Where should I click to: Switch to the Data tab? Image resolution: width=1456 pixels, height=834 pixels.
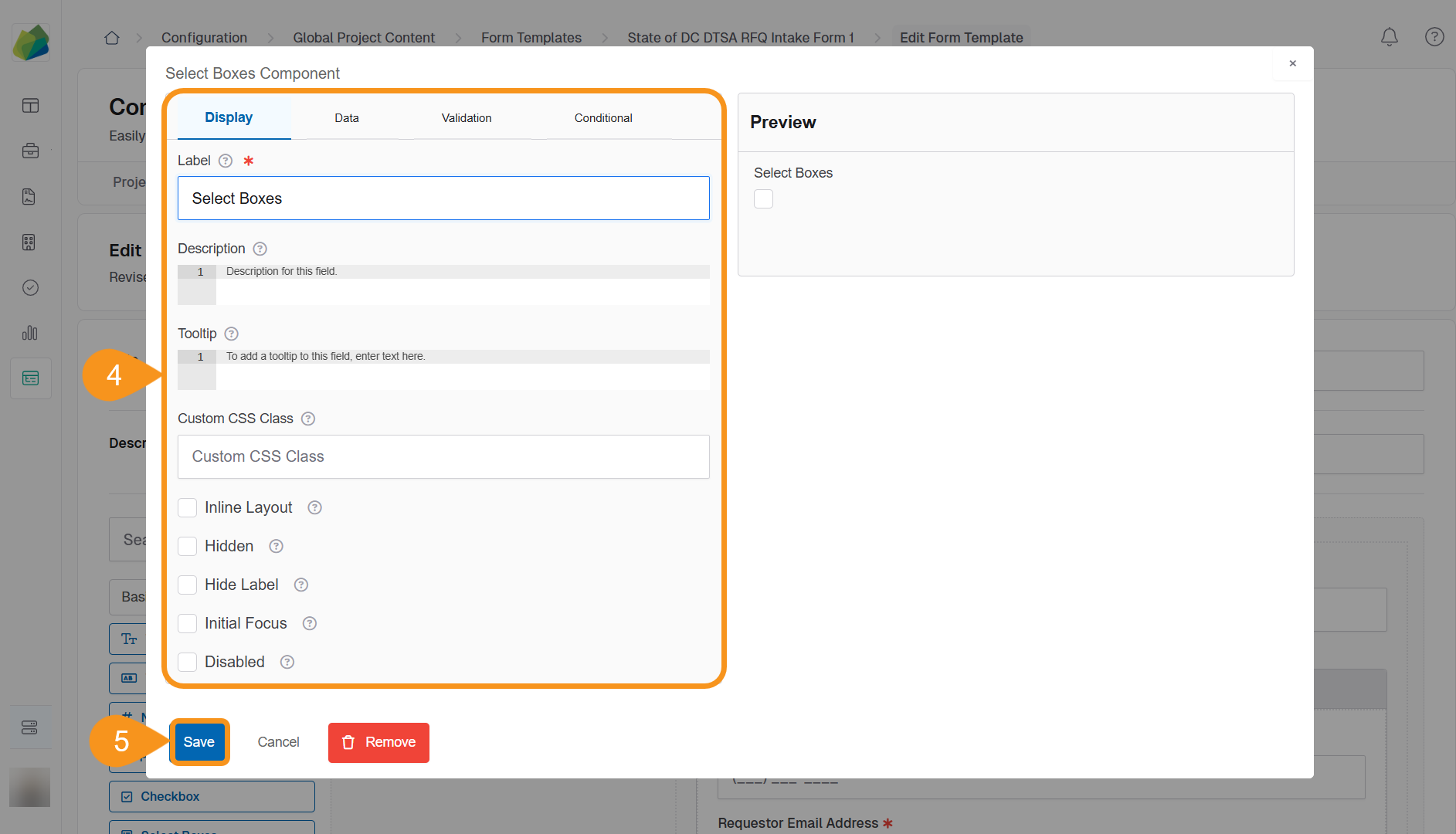pos(347,117)
